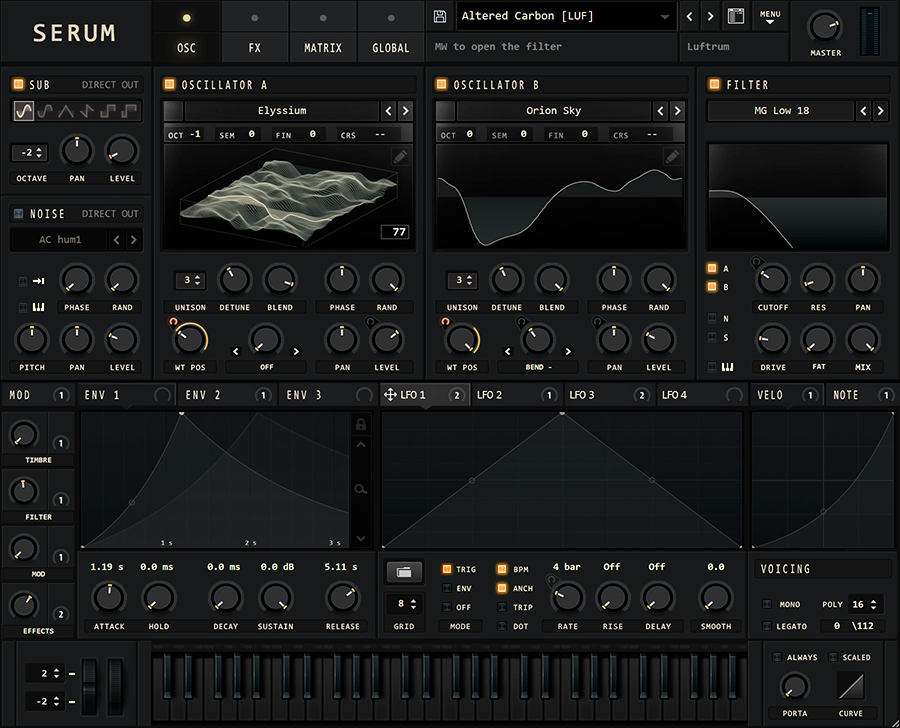Select next Oscillator A wavetable

click(x=405, y=111)
